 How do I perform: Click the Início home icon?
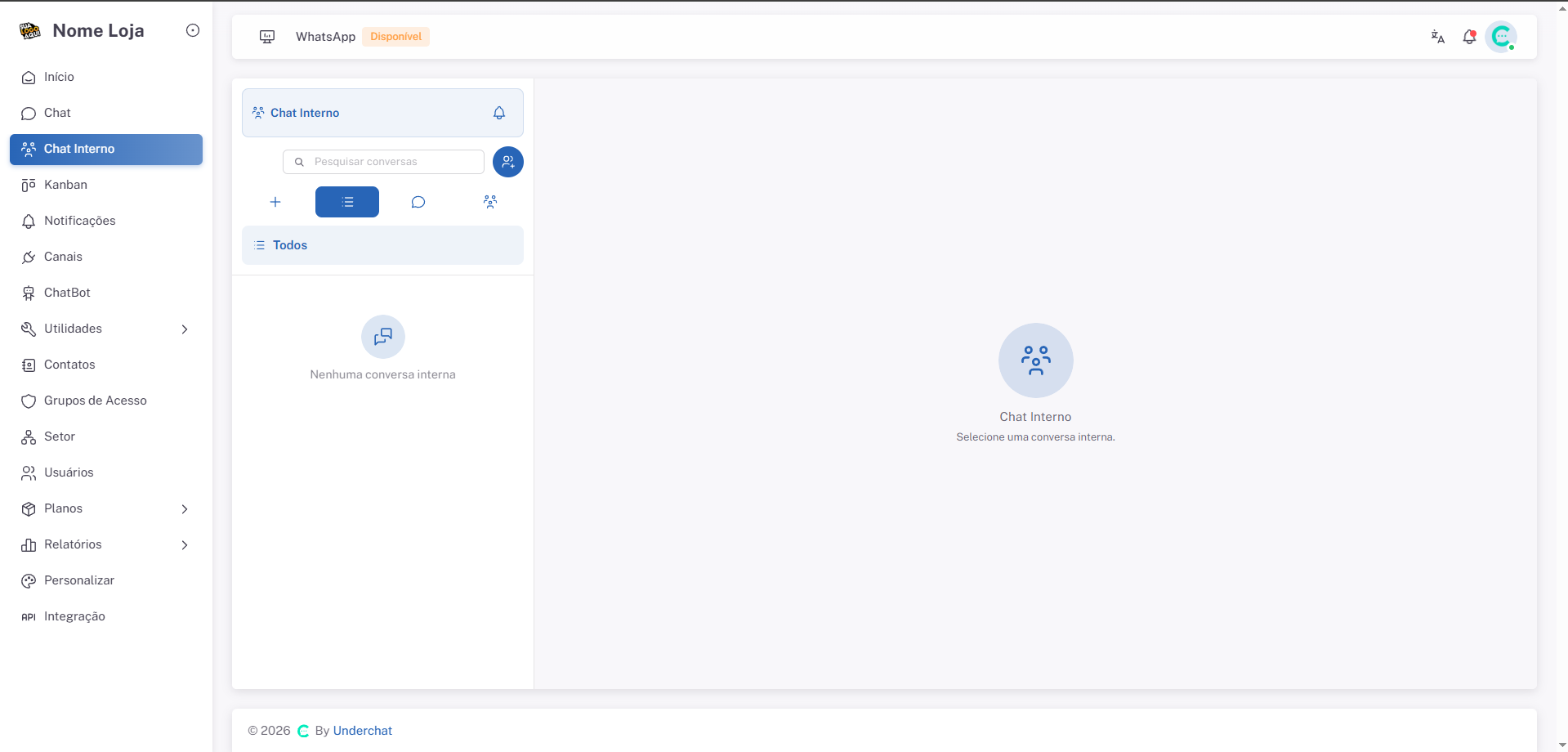[x=29, y=78]
